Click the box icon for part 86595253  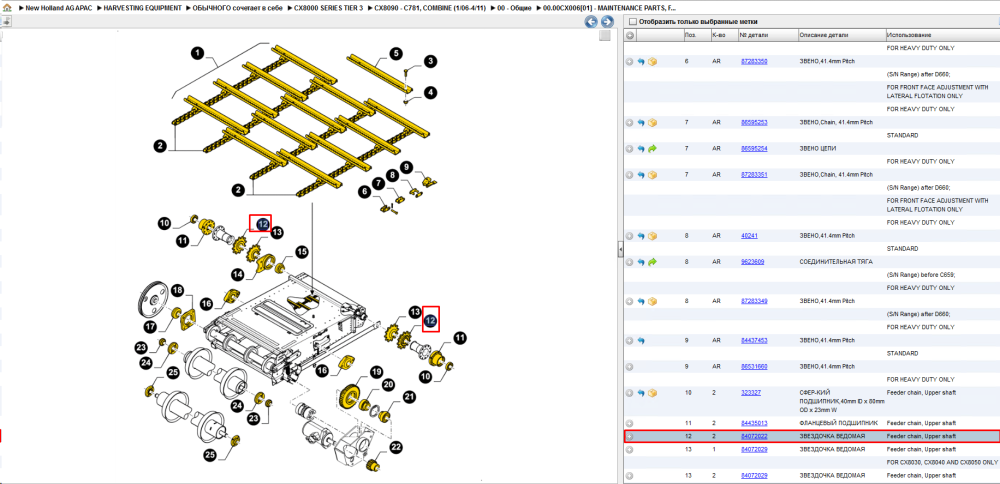coord(652,122)
